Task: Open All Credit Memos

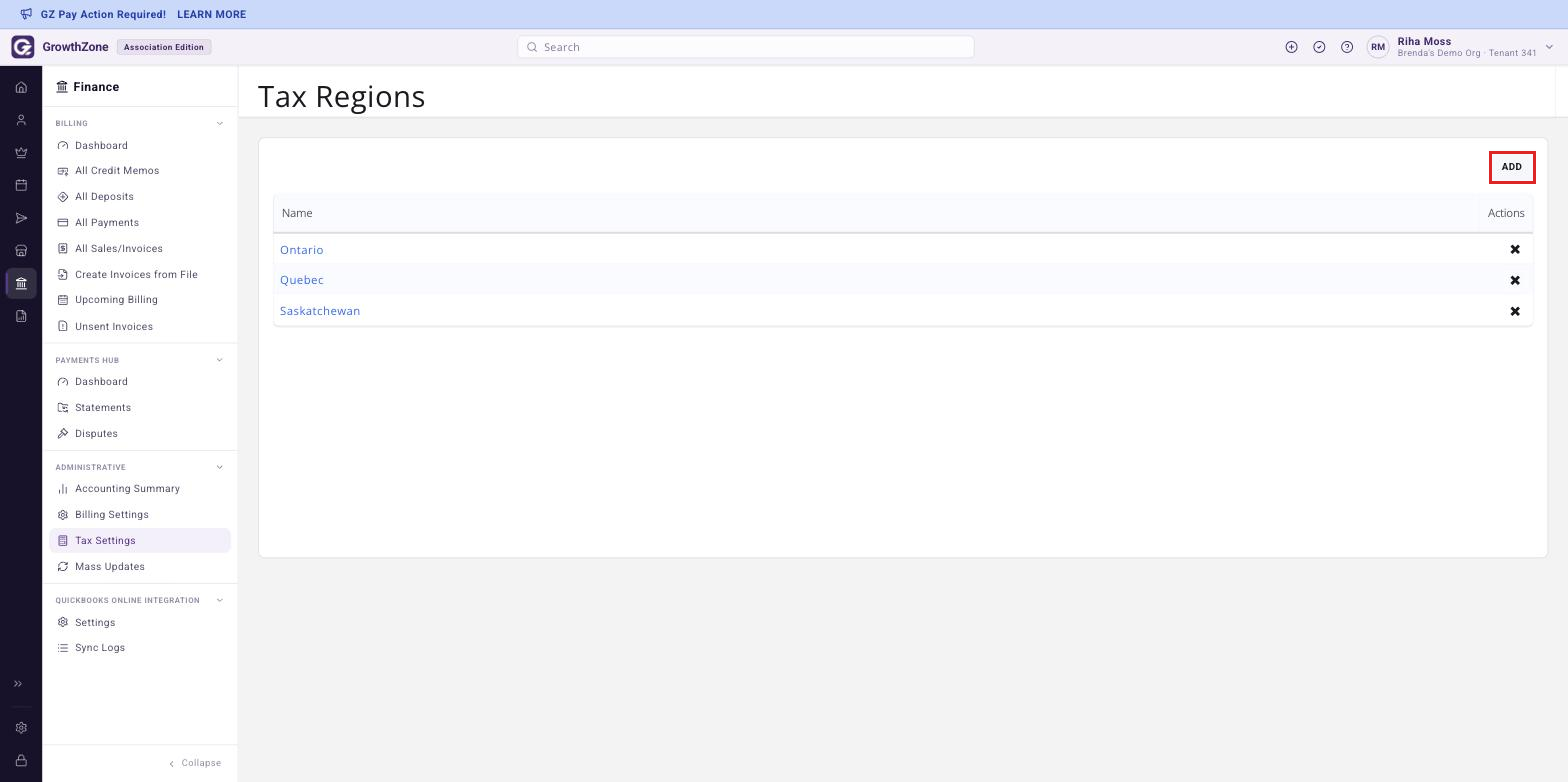Action: (117, 171)
